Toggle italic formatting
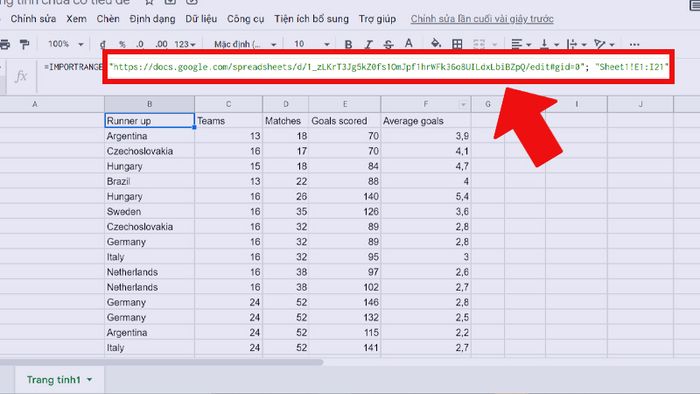700x394 pixels. tap(368, 44)
